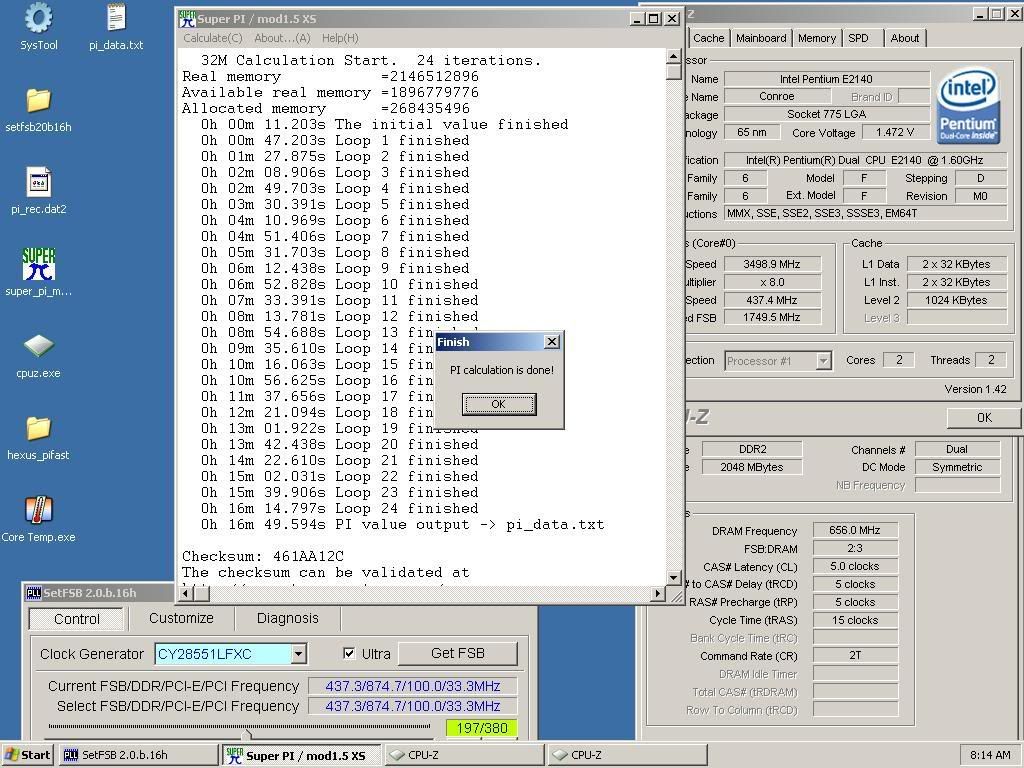Confirm the Finish dialog with OK
This screenshot has width=1024, height=768.
tap(499, 404)
